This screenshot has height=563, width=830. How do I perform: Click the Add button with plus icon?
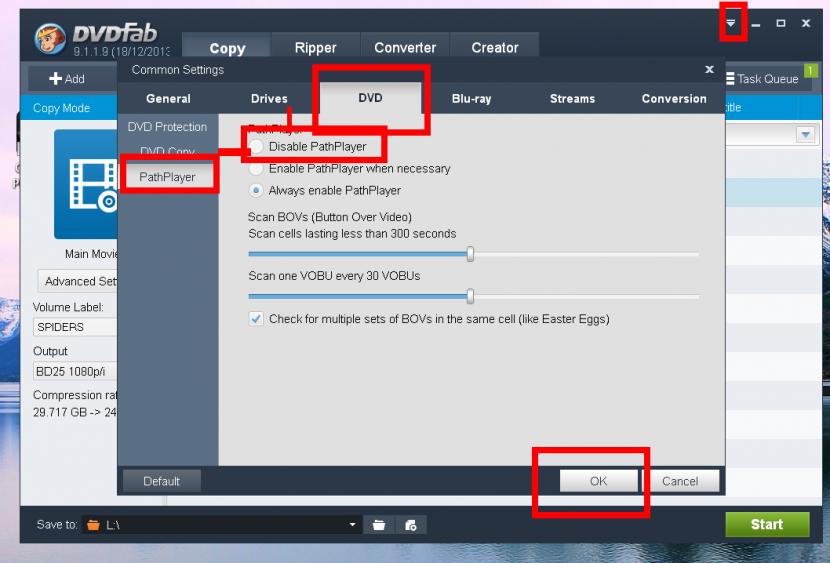coord(67,79)
